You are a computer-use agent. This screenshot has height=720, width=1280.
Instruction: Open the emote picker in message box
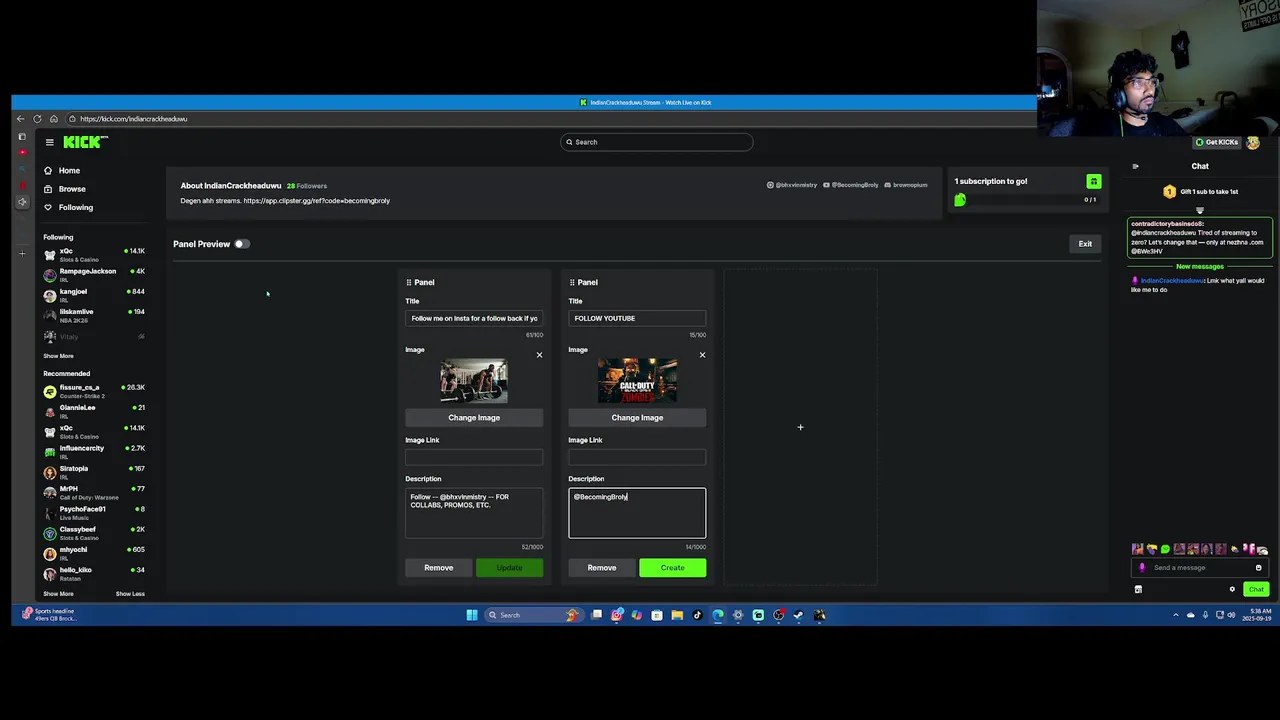coord(1259,568)
